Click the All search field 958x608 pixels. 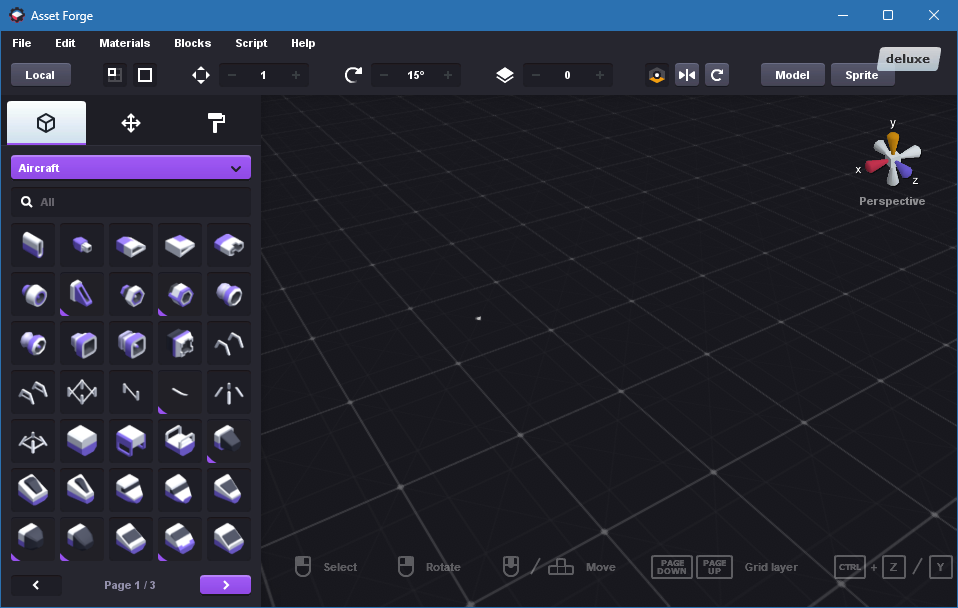tap(131, 202)
